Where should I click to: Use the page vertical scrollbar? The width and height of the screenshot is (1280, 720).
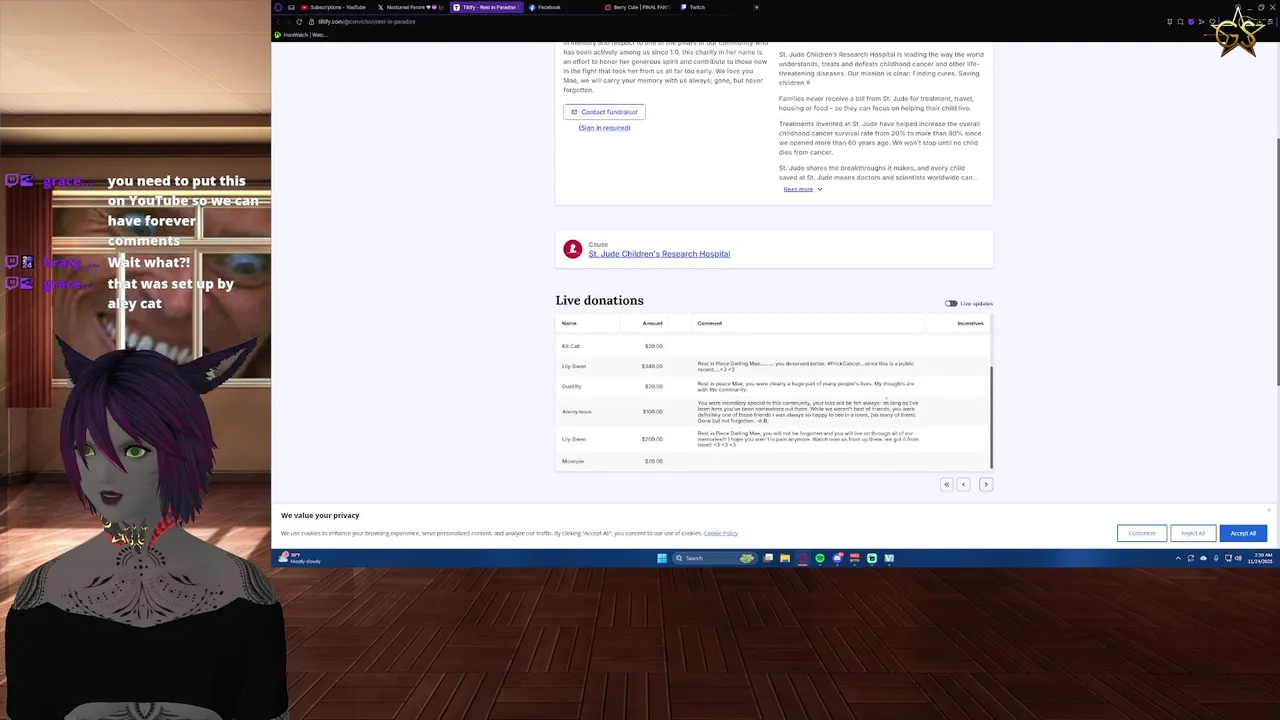(1277, 260)
